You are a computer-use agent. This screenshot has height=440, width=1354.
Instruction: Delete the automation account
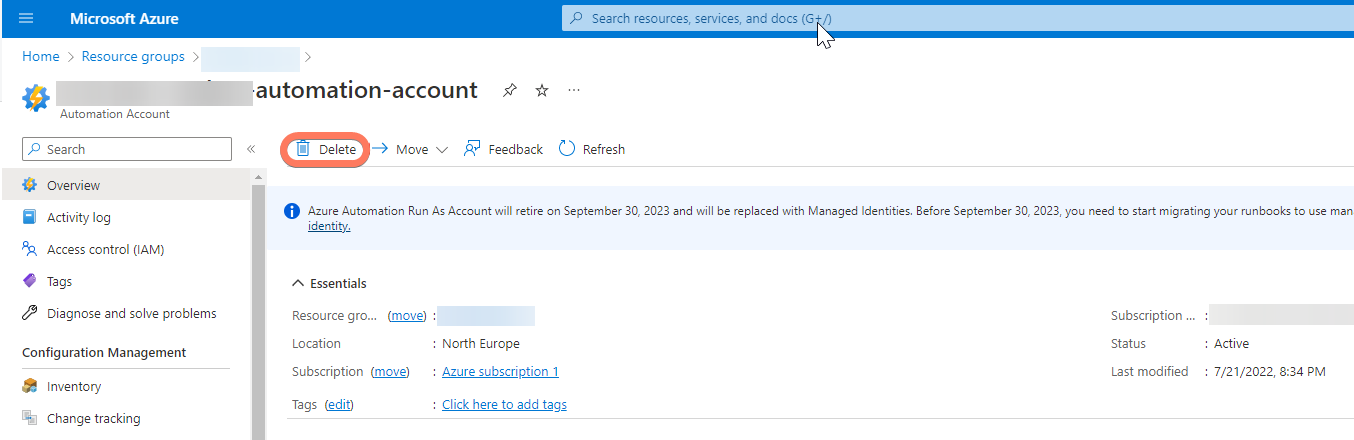(326, 149)
